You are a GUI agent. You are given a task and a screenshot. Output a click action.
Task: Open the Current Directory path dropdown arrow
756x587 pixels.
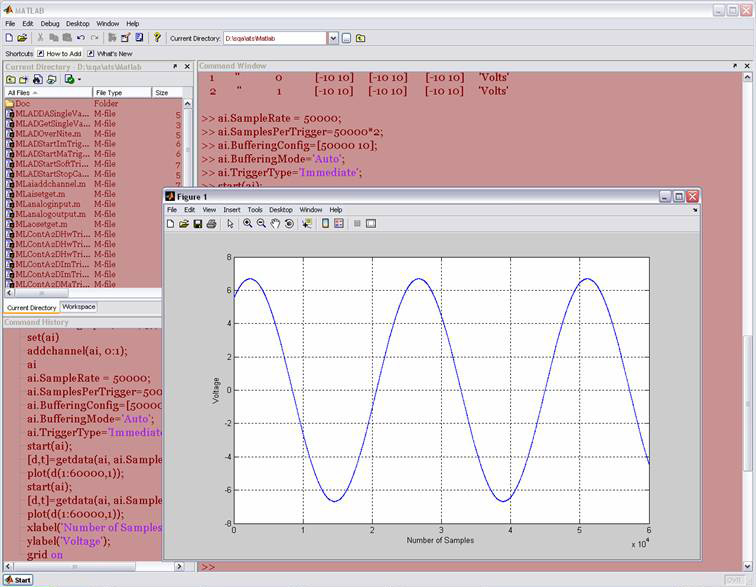[333, 38]
